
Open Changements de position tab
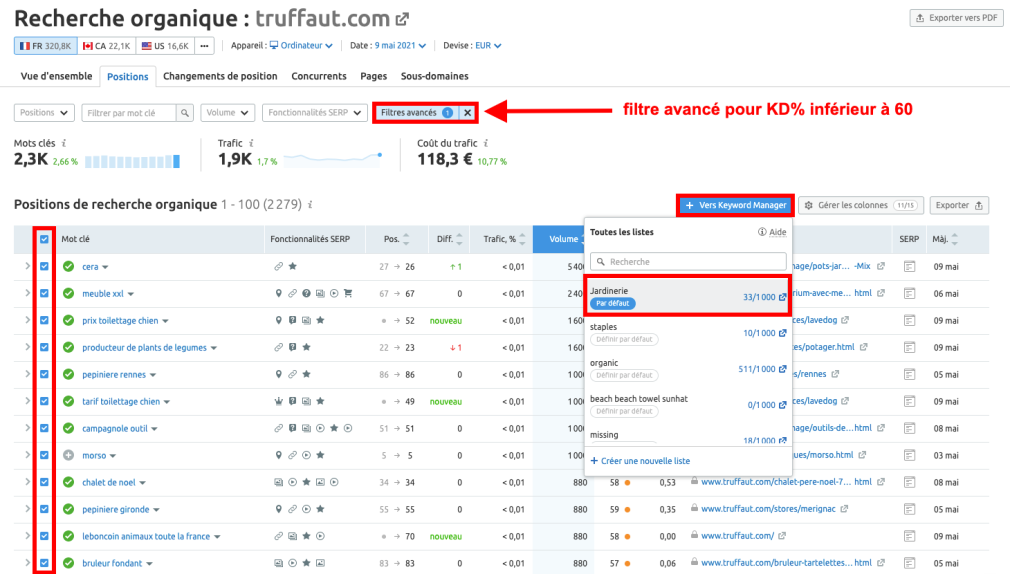pos(220,76)
